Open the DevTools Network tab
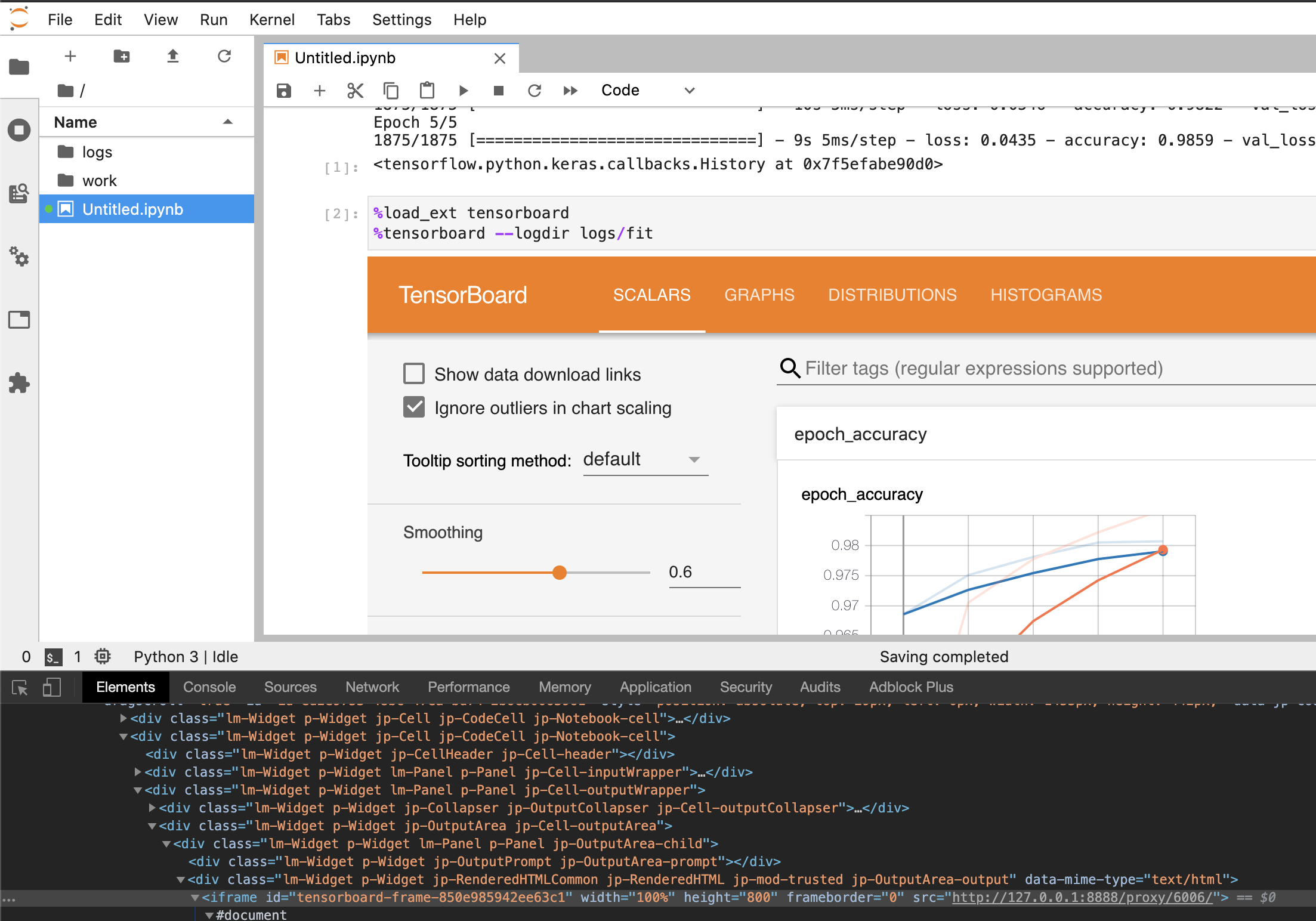This screenshot has width=1316, height=921. [x=372, y=687]
